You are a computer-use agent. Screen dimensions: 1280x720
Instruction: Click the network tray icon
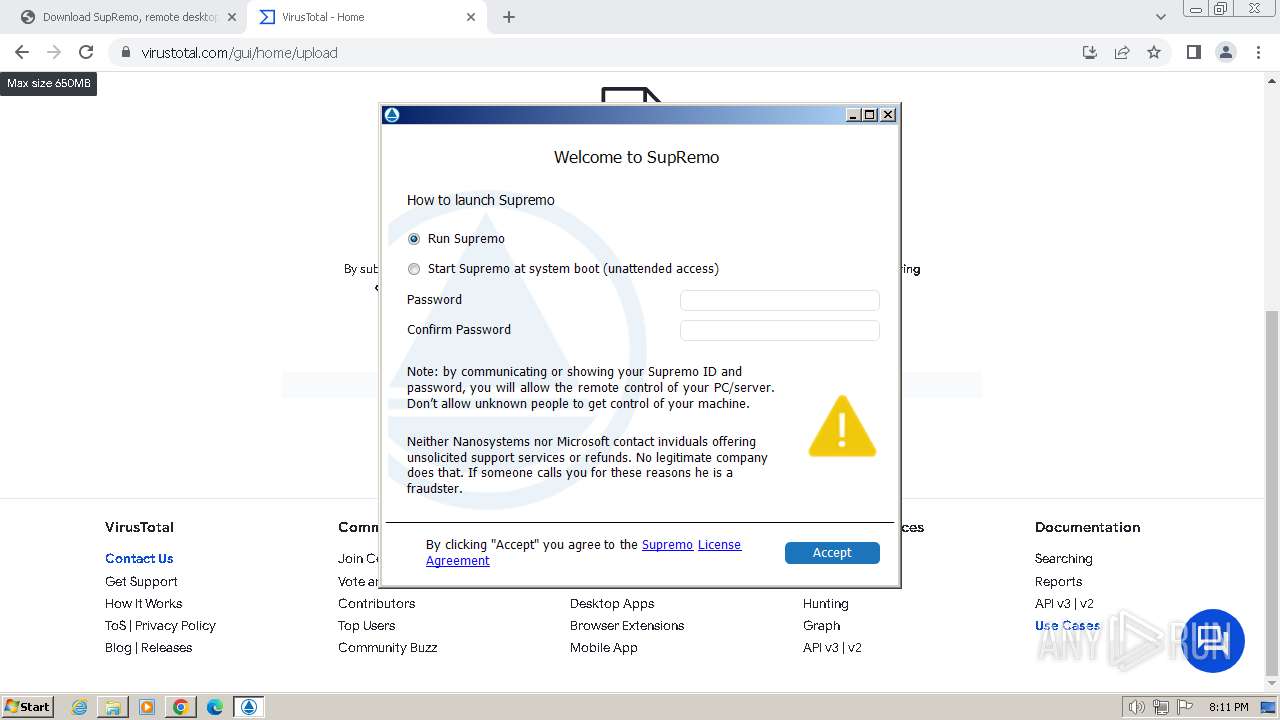click(x=1161, y=707)
